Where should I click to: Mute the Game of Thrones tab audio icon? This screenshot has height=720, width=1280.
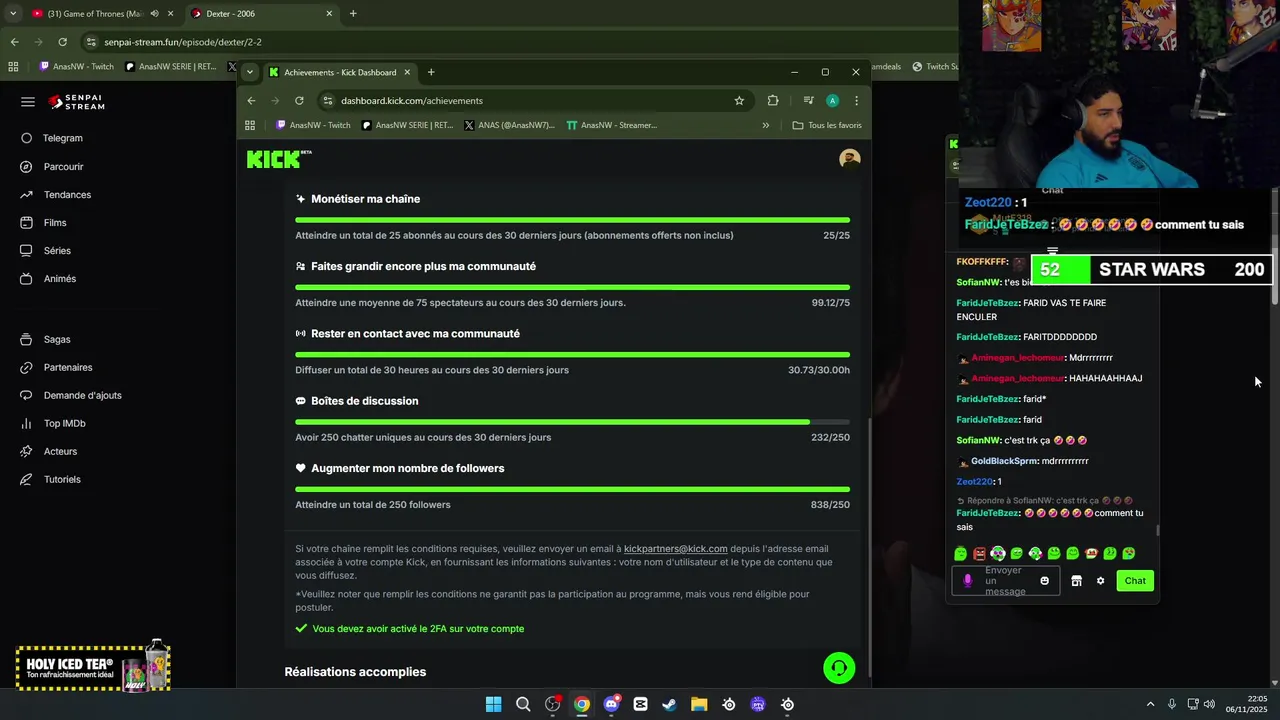[154, 14]
